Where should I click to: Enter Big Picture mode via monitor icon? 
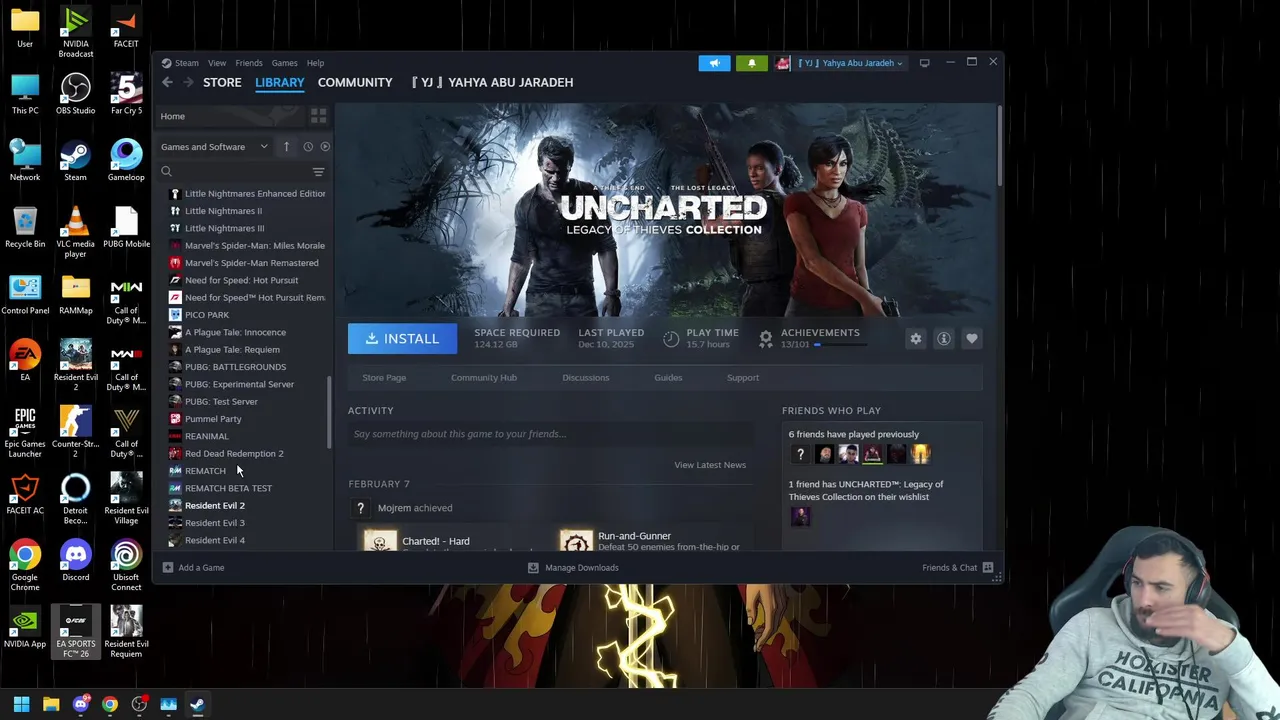(924, 63)
